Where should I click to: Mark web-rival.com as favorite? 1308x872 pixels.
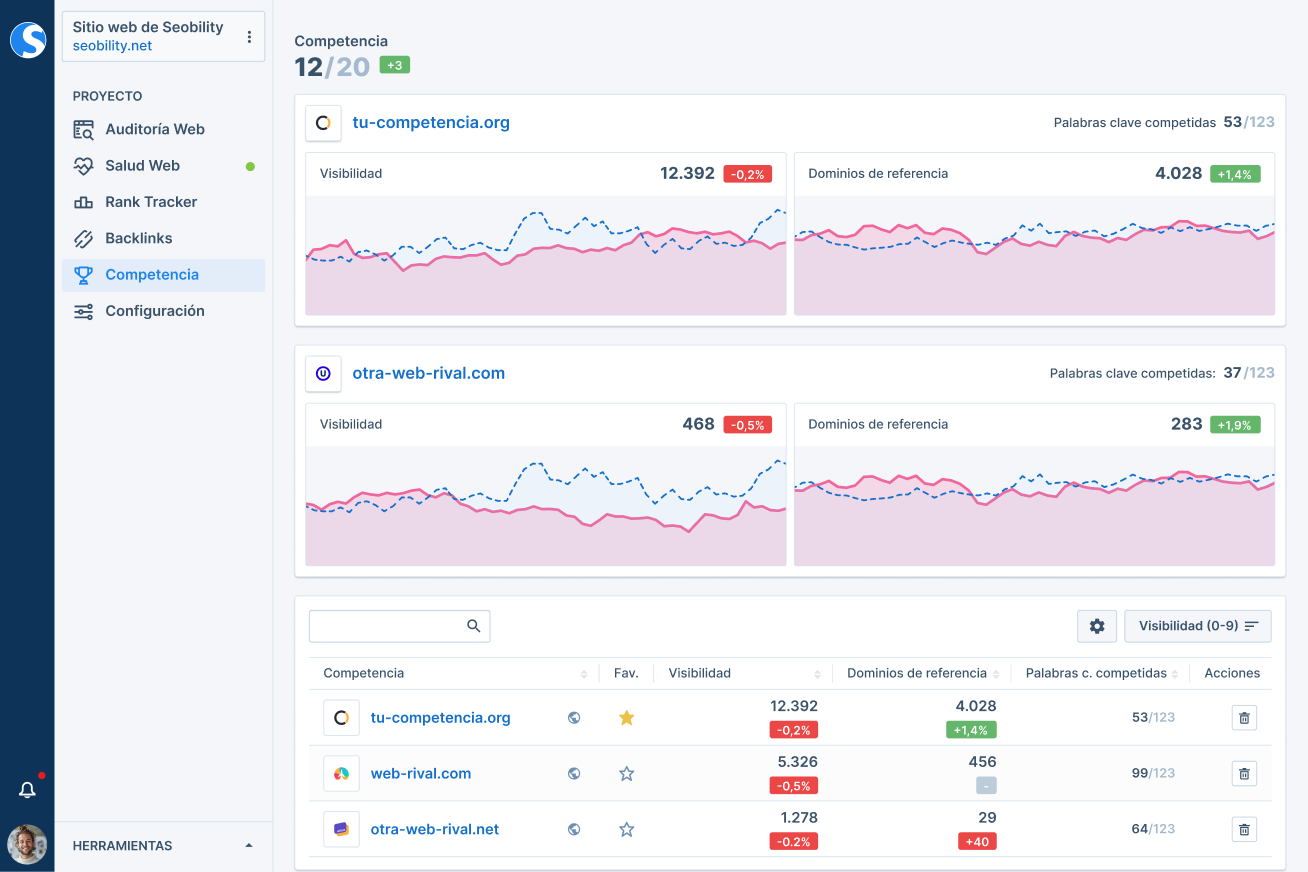coord(626,773)
